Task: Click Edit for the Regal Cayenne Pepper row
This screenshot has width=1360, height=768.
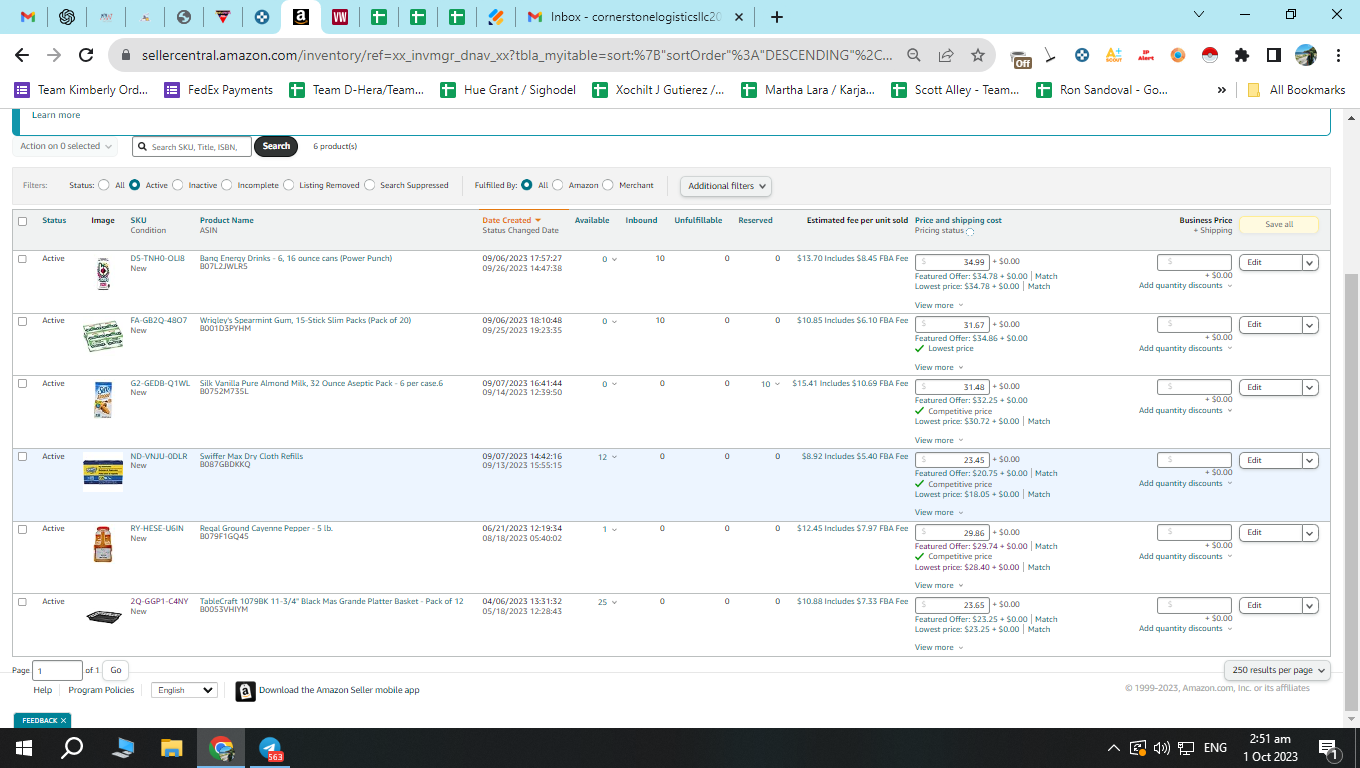Action: click(1270, 533)
